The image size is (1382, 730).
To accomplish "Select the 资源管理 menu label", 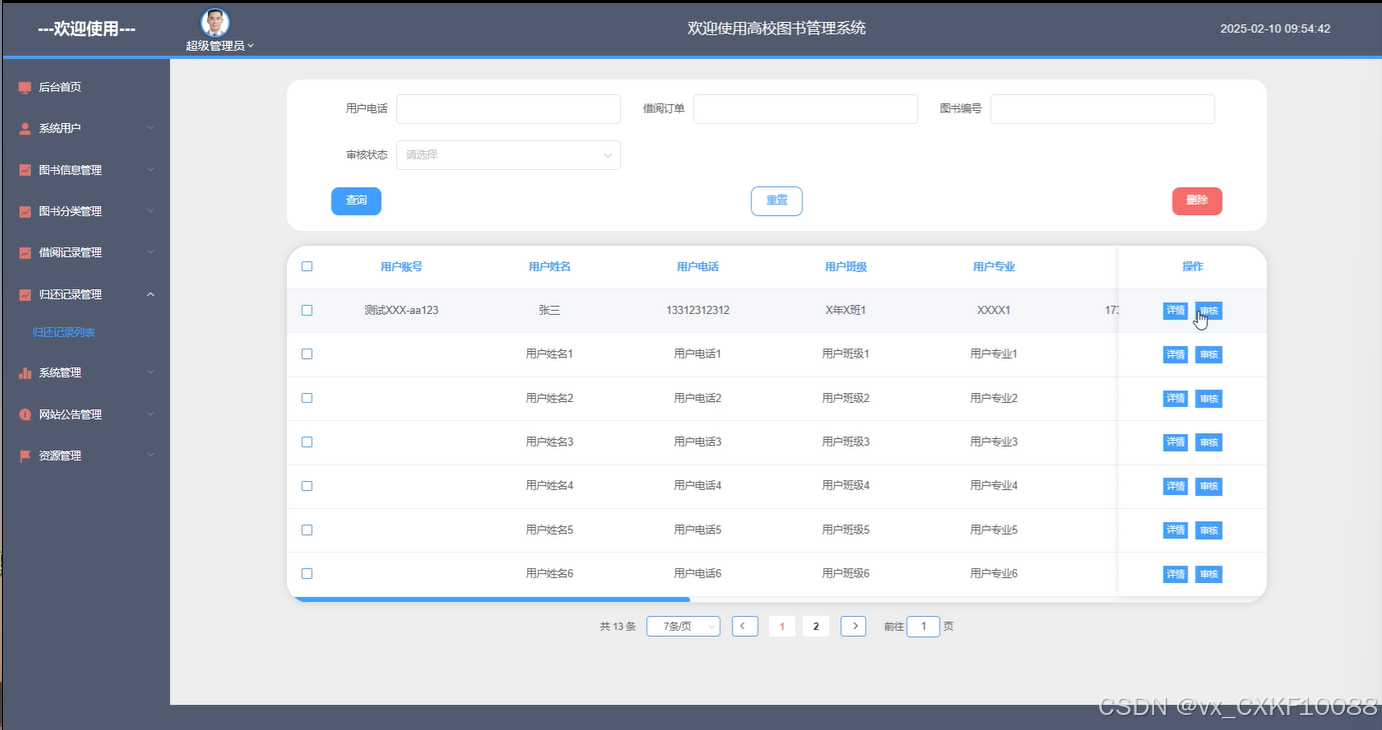I will [60, 456].
